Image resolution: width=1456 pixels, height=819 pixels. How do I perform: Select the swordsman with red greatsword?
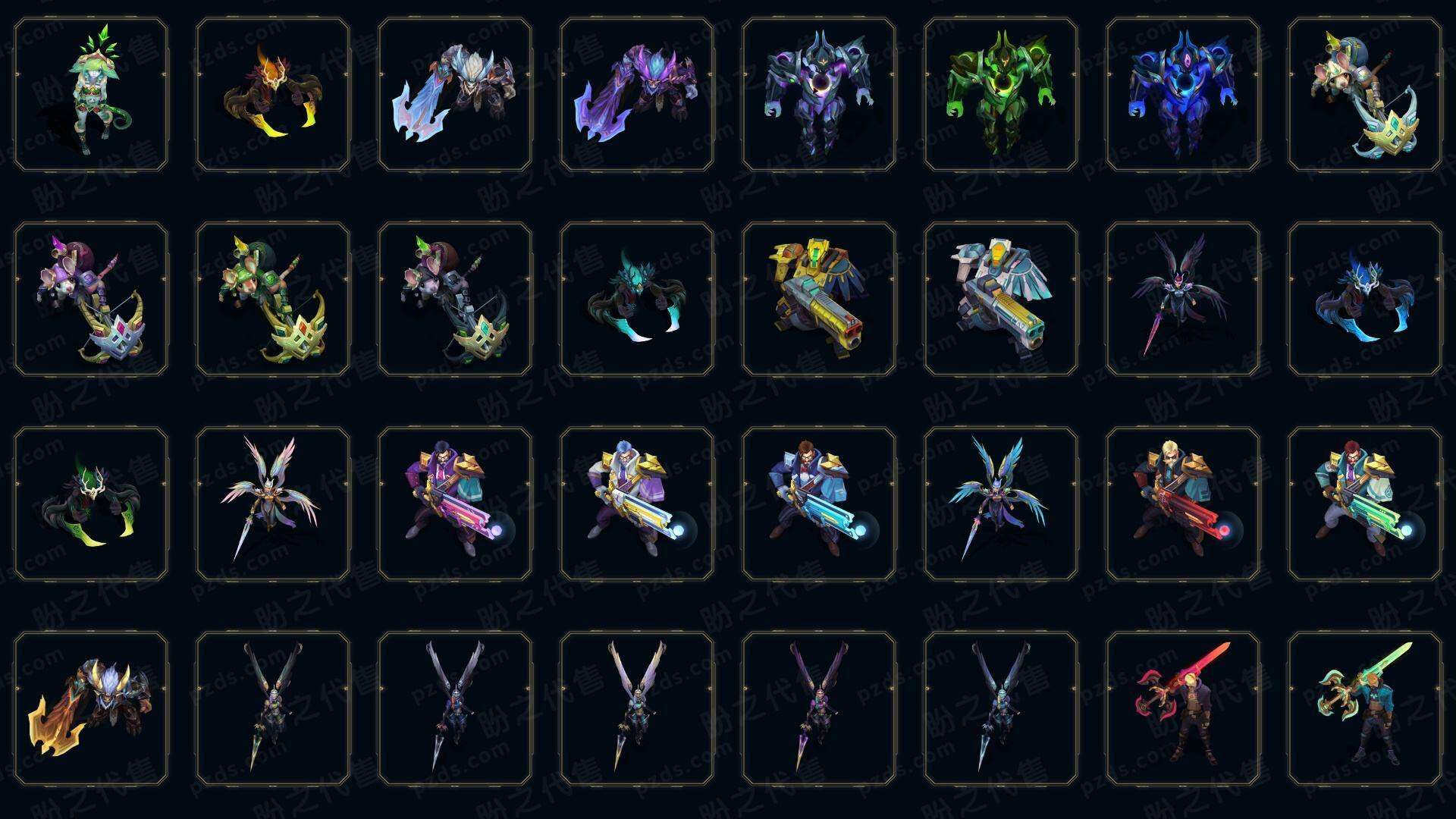1183,708
